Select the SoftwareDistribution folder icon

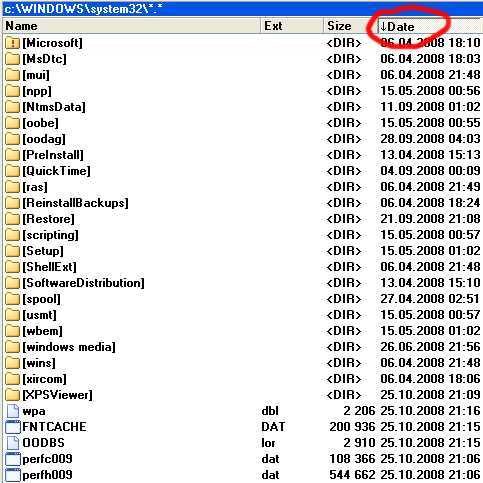click(13, 283)
